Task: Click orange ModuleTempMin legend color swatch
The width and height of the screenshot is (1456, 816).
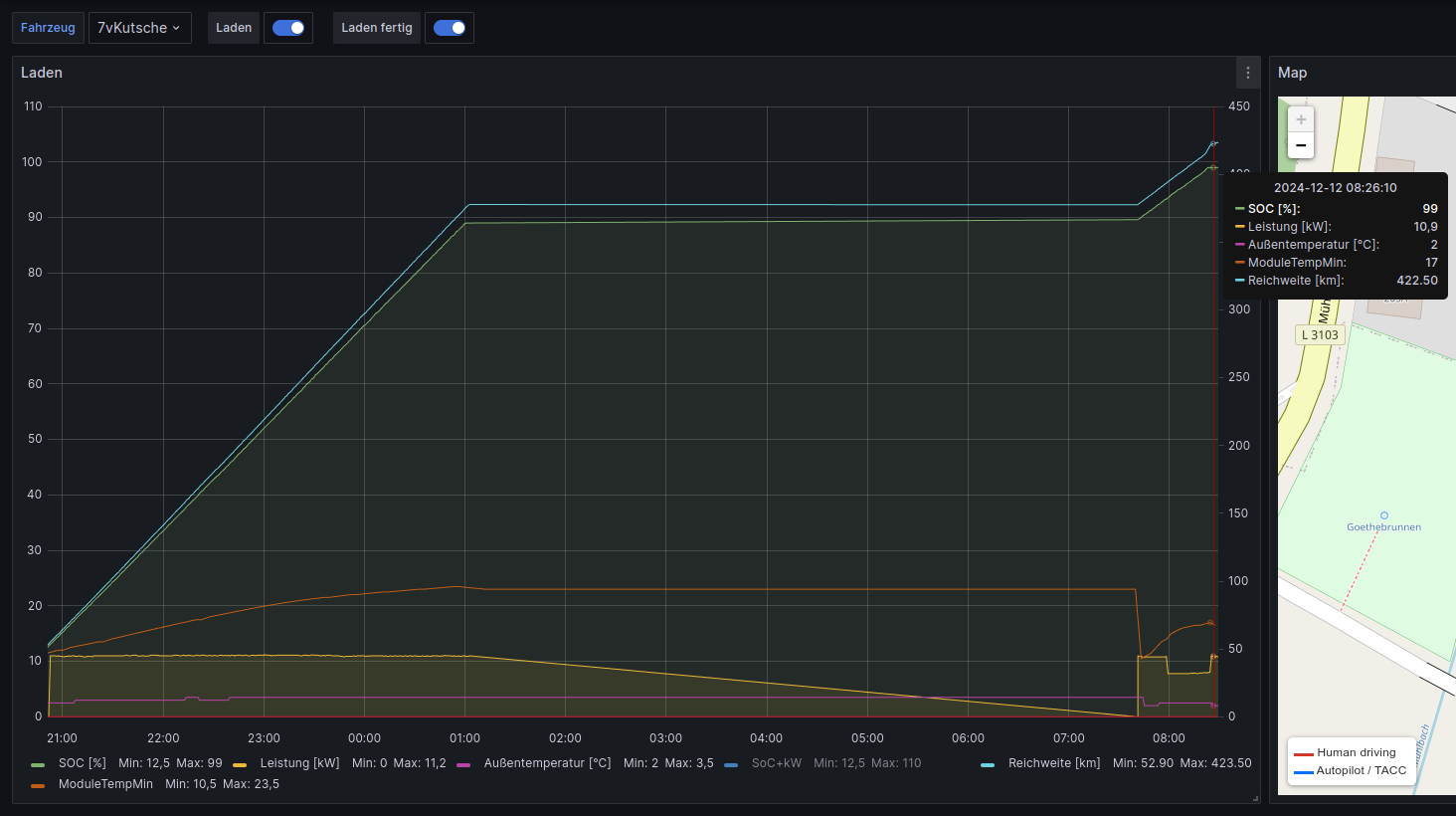Action: click(x=38, y=785)
